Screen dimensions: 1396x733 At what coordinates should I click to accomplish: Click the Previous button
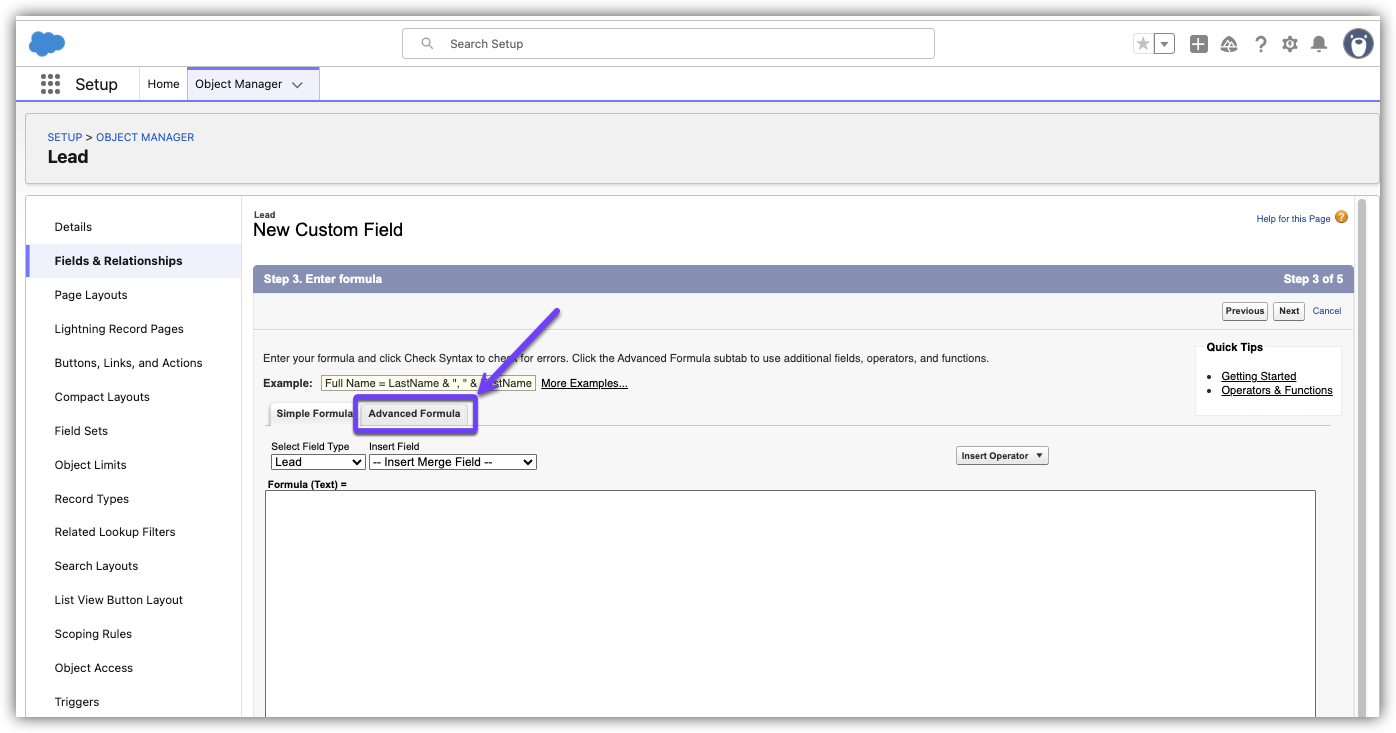pos(1245,311)
